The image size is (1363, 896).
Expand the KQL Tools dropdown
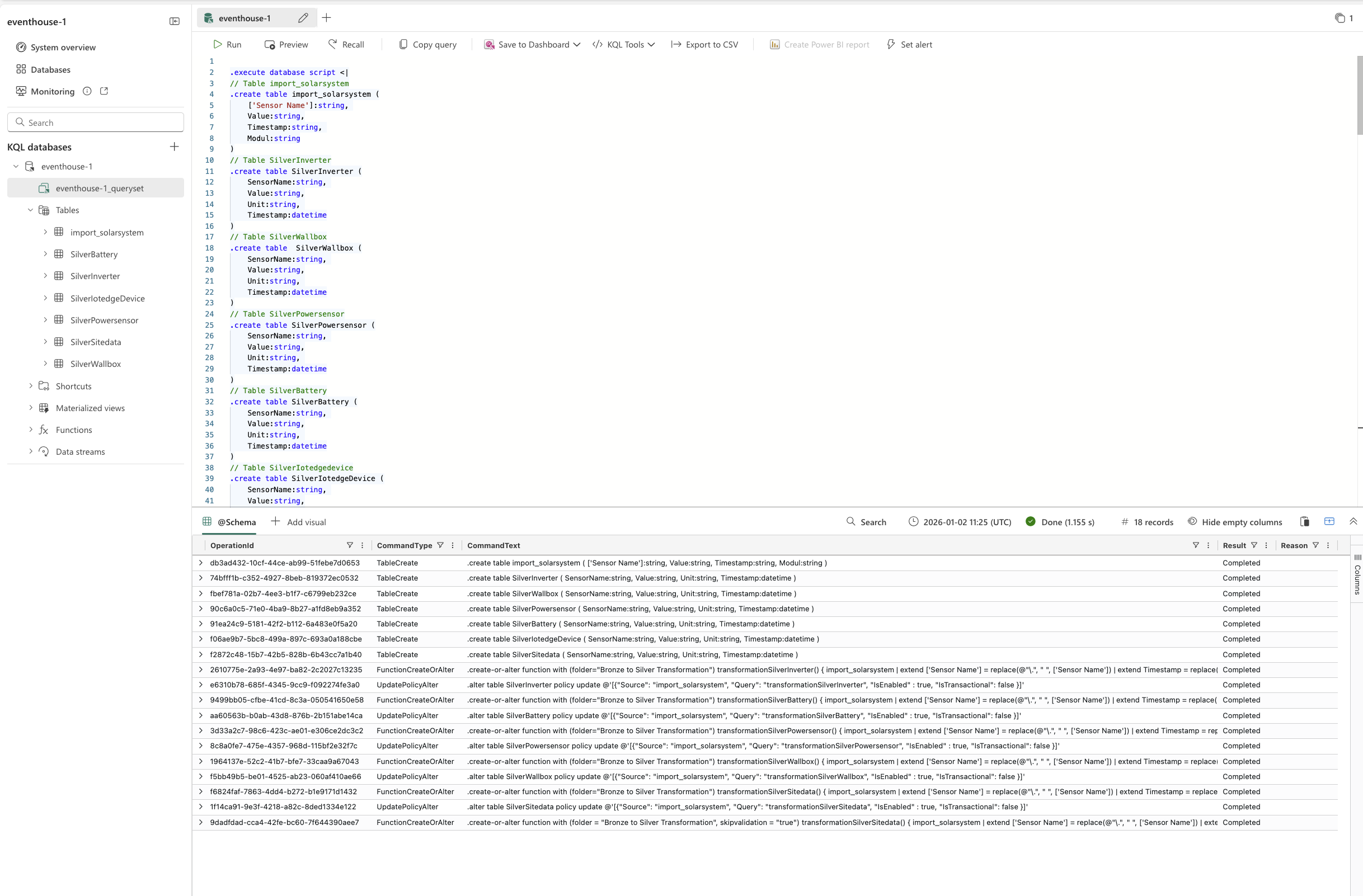tap(651, 45)
